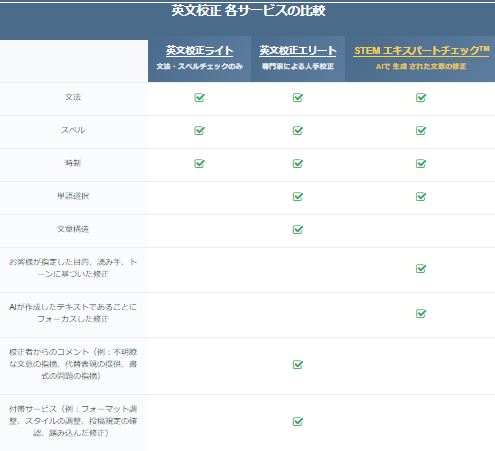Click check mark in AIが作成したテキスト row
The image size is (495, 451).
coord(421,313)
